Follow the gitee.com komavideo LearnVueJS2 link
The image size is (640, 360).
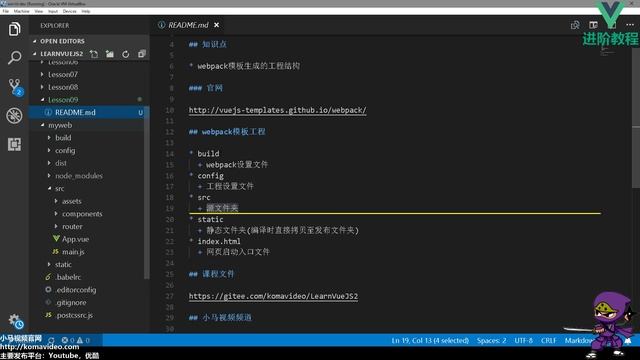click(x=273, y=296)
